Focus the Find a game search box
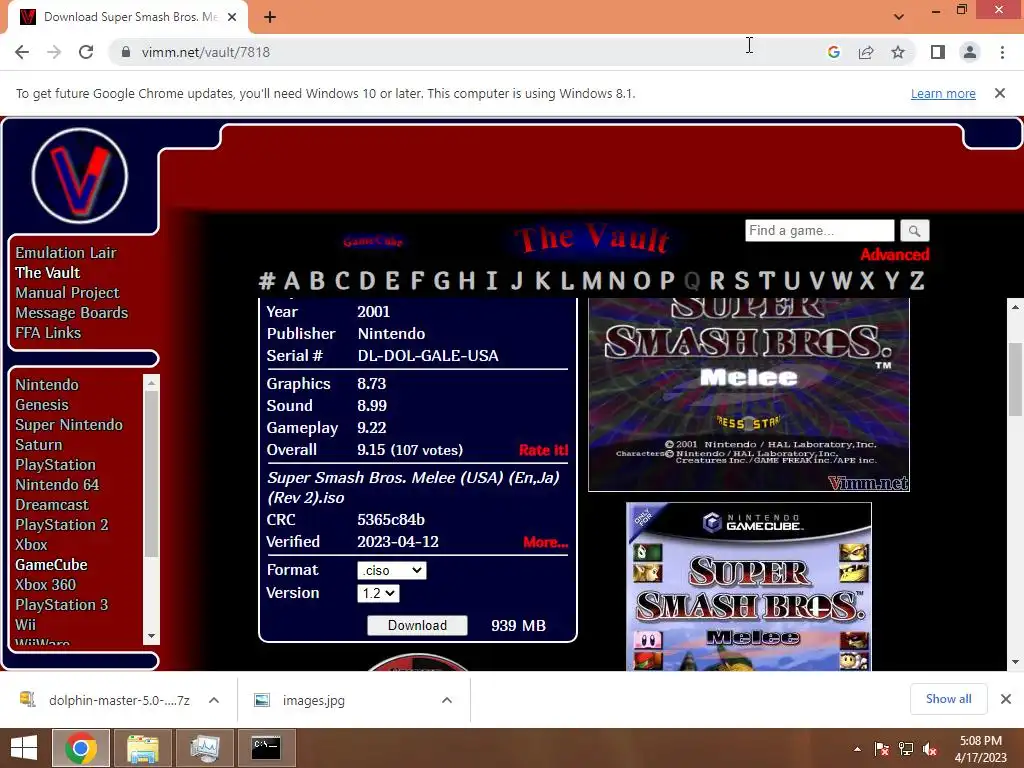 pyautogui.click(x=819, y=231)
